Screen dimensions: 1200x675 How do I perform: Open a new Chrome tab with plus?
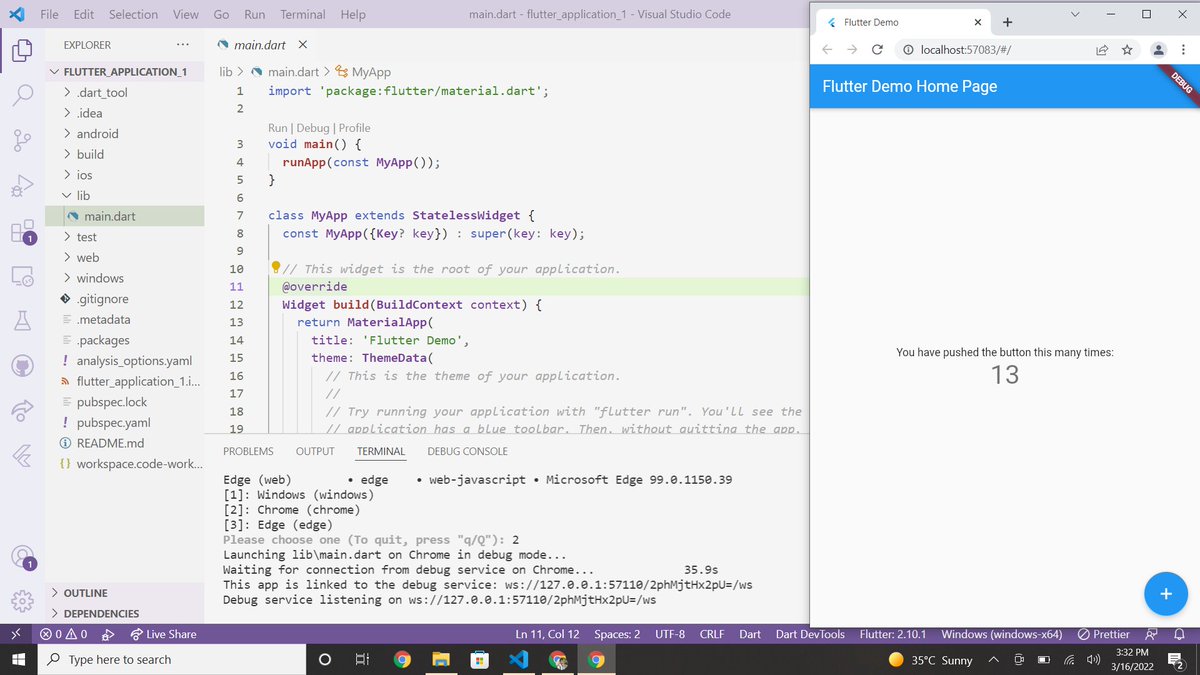[1007, 22]
